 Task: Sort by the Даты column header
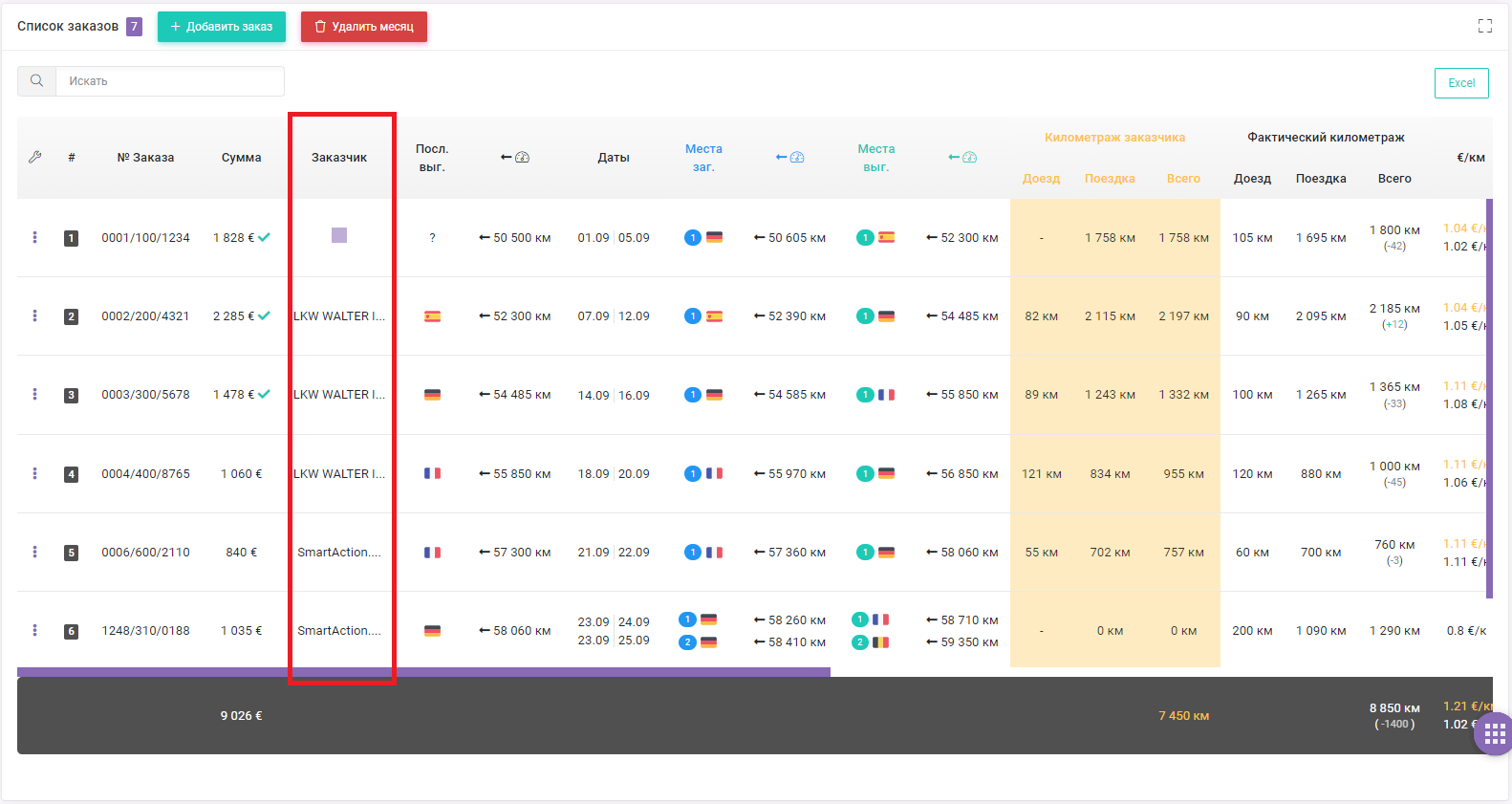pos(614,158)
